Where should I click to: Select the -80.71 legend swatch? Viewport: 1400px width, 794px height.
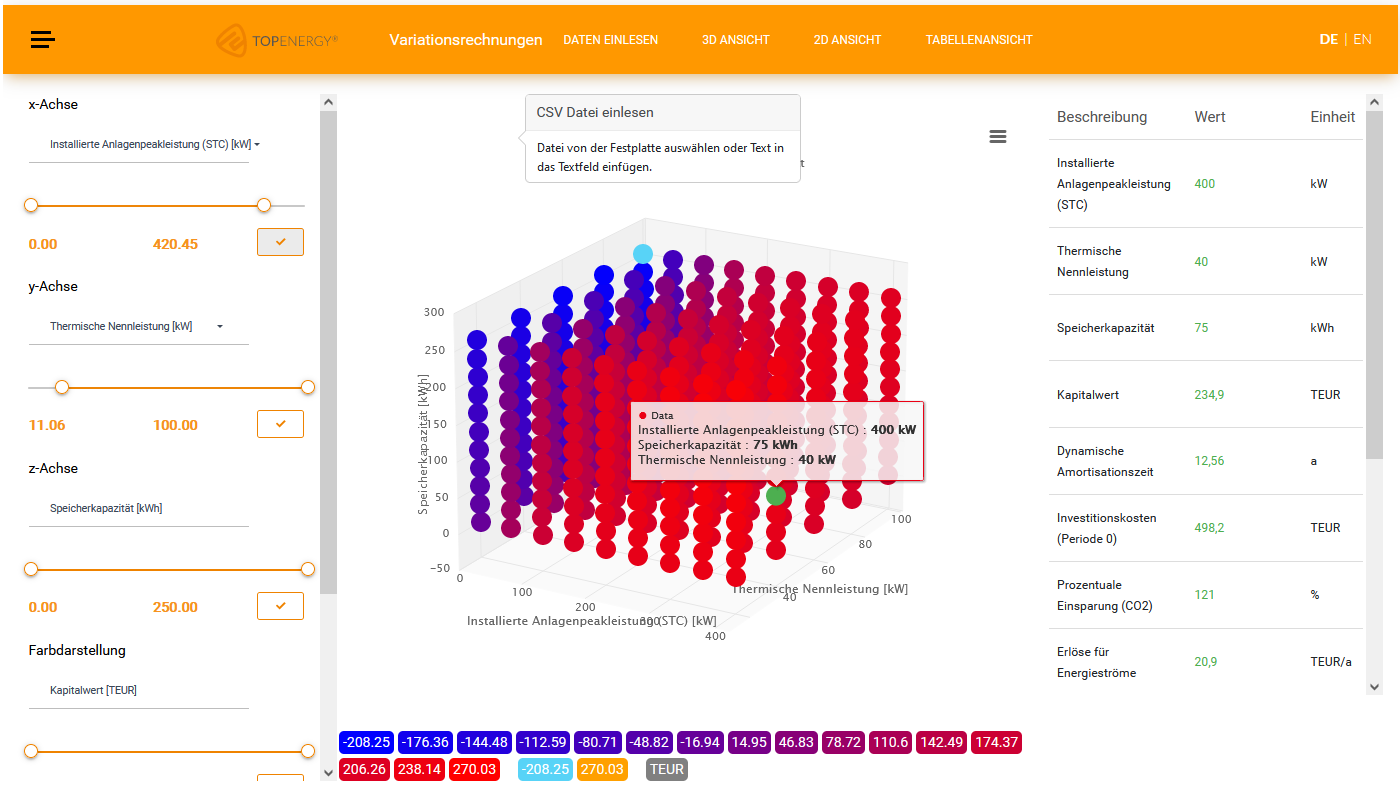click(599, 742)
